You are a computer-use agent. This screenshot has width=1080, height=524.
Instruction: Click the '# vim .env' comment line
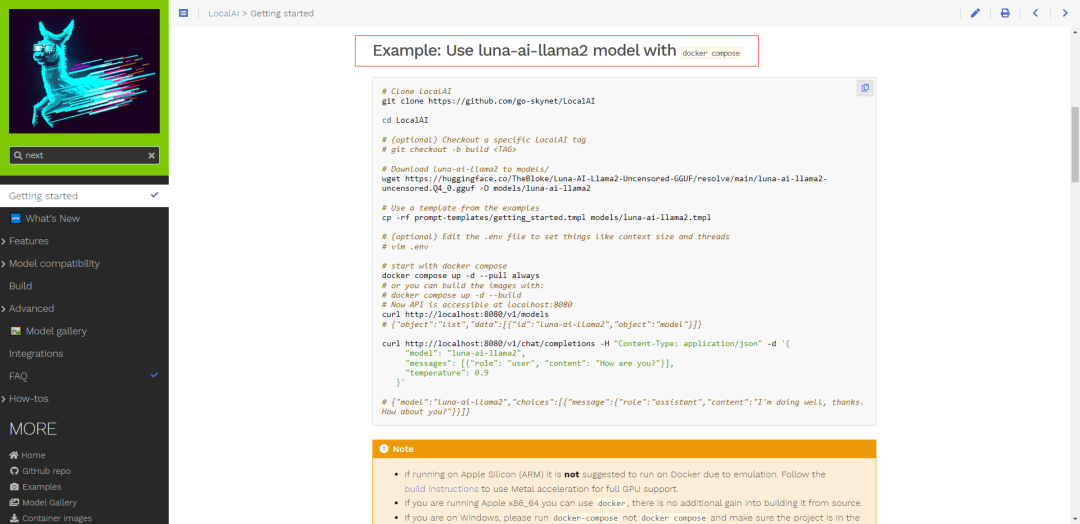coord(405,247)
